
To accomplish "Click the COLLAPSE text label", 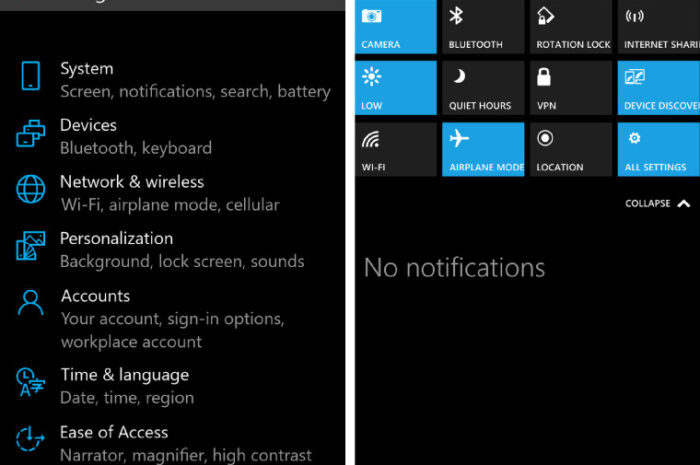I will click(648, 203).
